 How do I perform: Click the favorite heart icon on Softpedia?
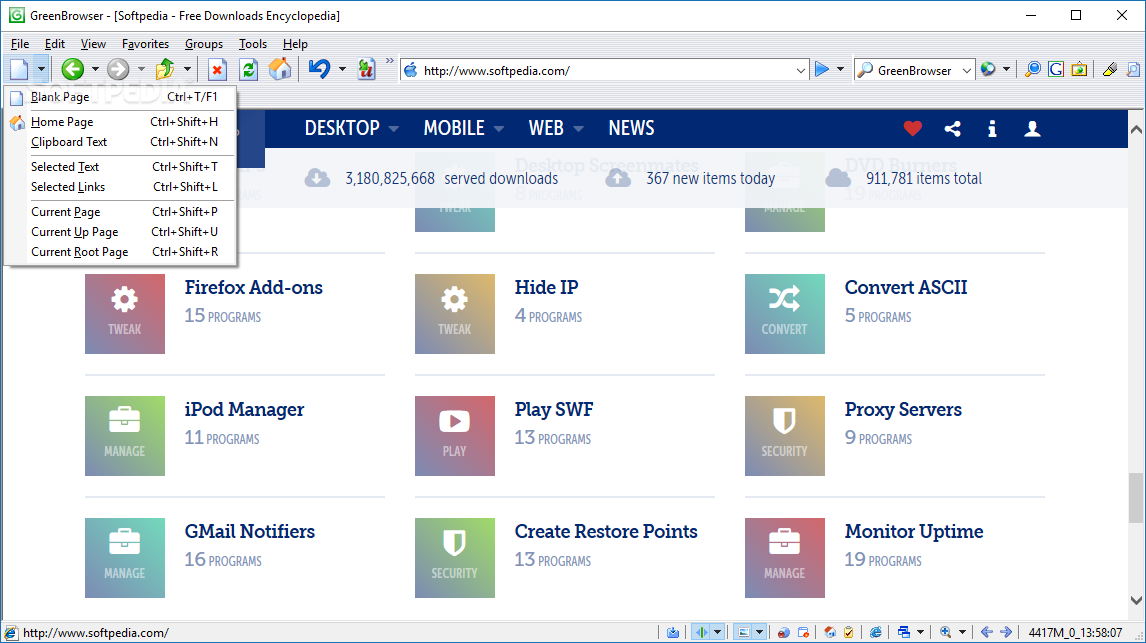tap(912, 129)
